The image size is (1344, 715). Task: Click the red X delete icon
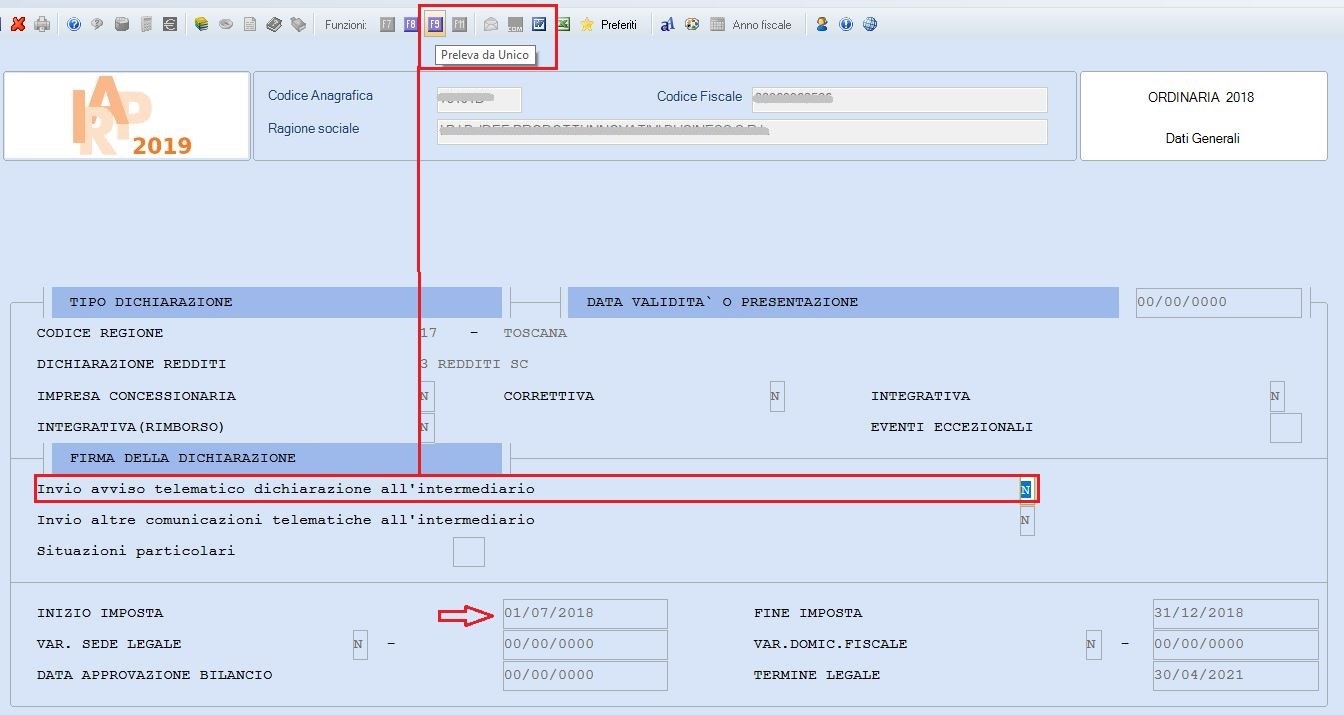point(18,24)
